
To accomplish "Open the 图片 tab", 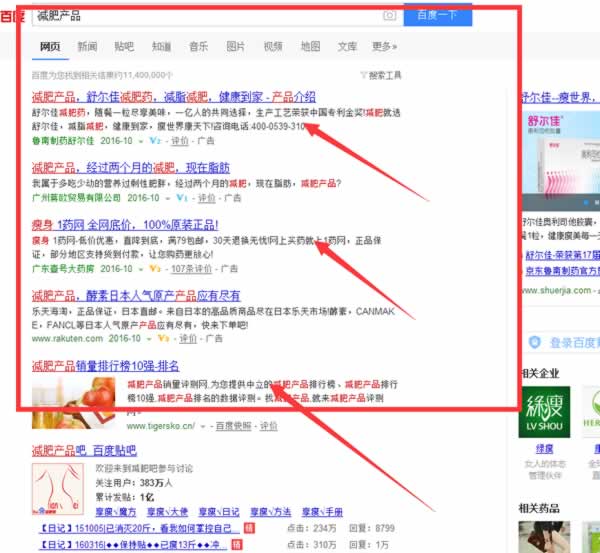I will [236, 47].
